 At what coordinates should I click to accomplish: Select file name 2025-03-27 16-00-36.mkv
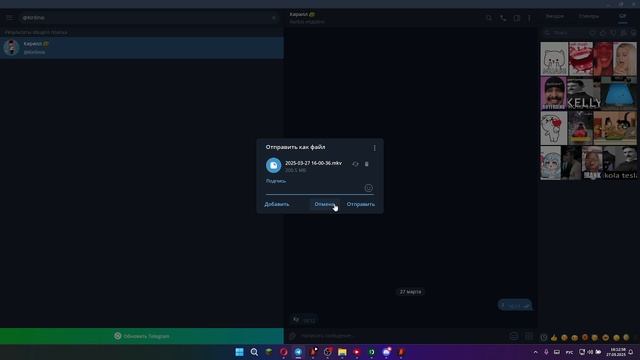(313, 163)
